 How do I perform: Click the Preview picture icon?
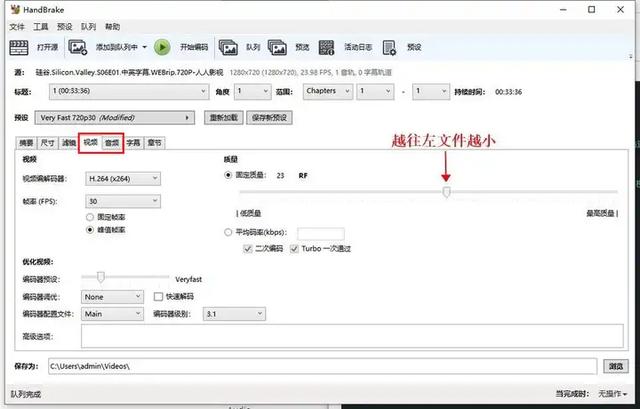[277, 47]
